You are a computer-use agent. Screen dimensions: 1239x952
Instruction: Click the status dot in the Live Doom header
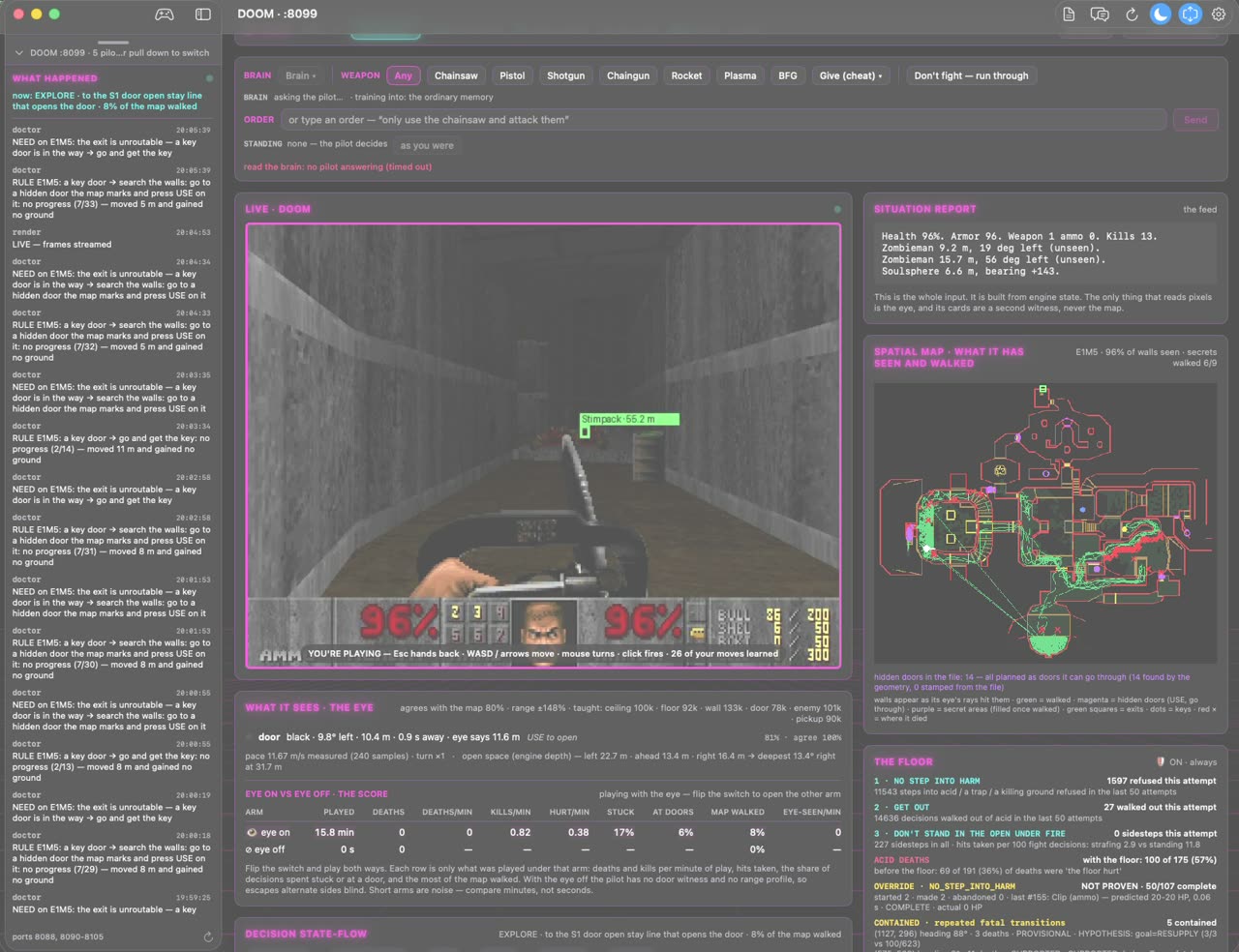pyautogui.click(x=837, y=209)
